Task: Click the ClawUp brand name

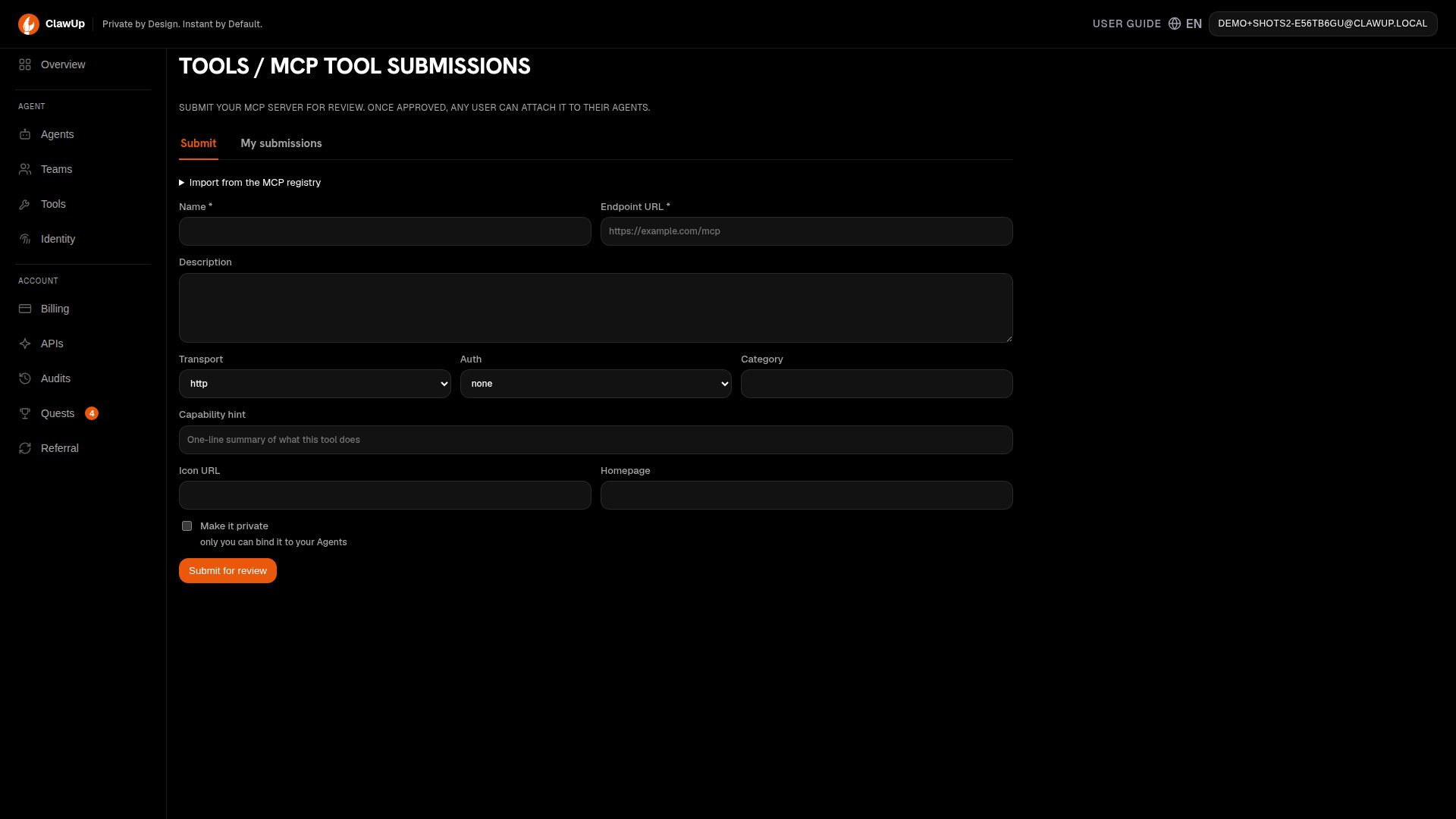Action: (x=65, y=24)
